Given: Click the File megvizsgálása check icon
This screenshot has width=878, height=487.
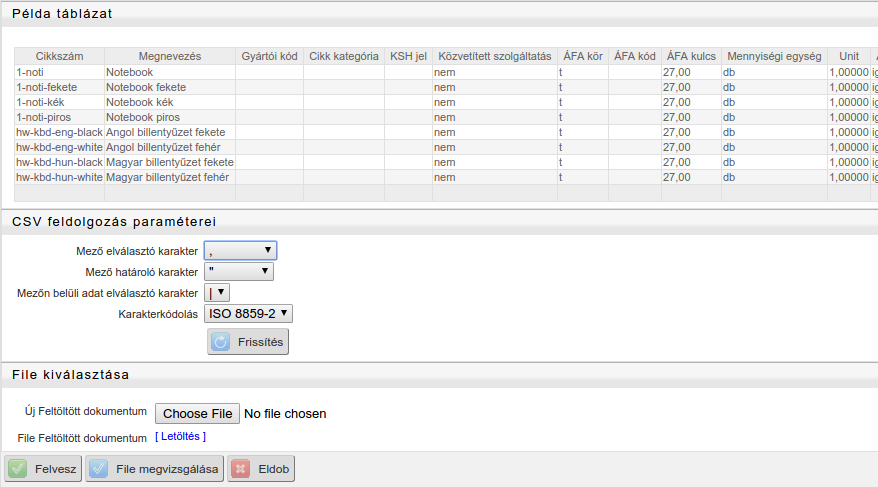Looking at the screenshot, I should click(98, 469).
